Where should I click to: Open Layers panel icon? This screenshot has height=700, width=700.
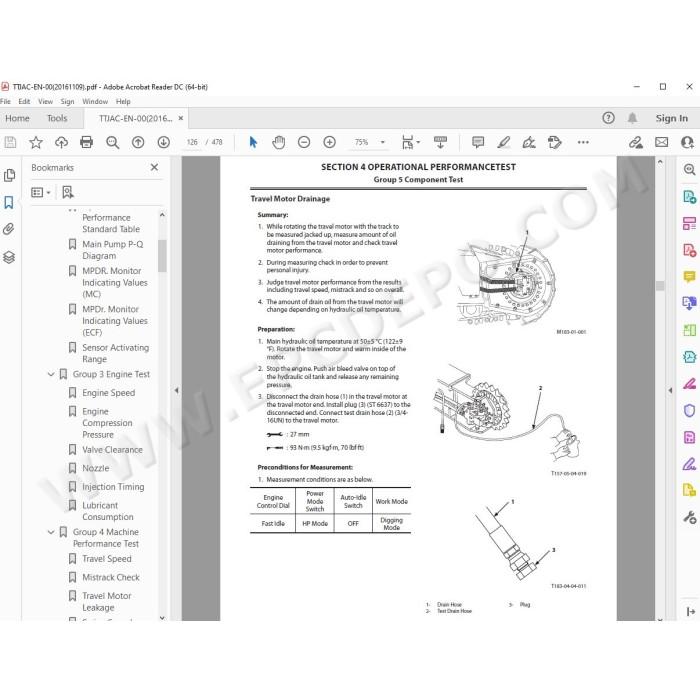(9, 257)
